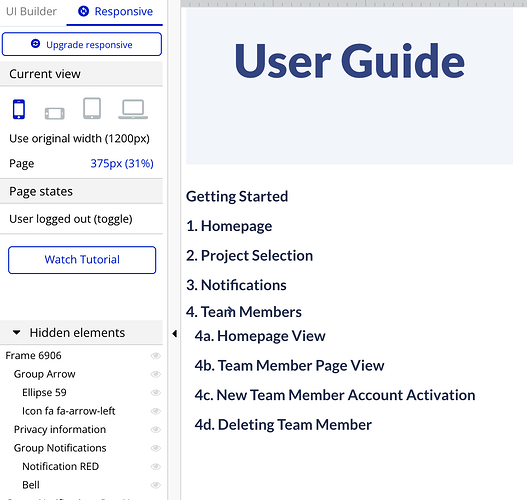The image size is (527, 500).
Task: Show the hidden Group Arrow element
Action: click(x=156, y=374)
